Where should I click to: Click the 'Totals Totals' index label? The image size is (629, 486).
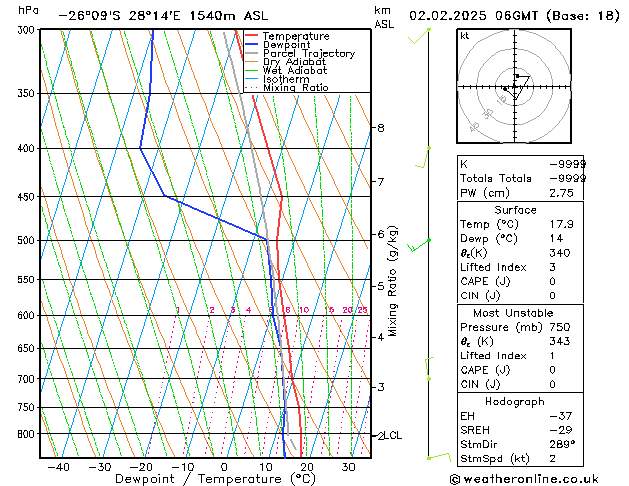tap(495, 178)
